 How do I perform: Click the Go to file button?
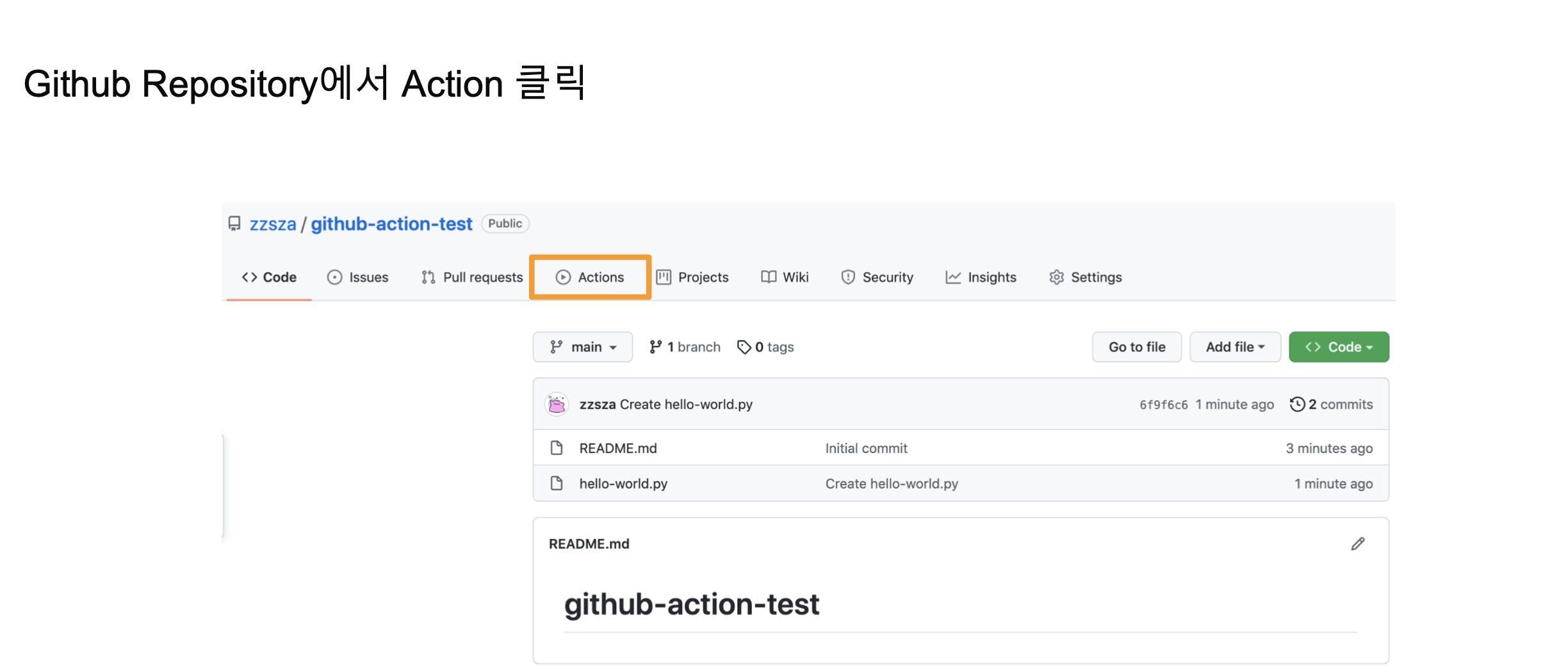[x=1137, y=347]
